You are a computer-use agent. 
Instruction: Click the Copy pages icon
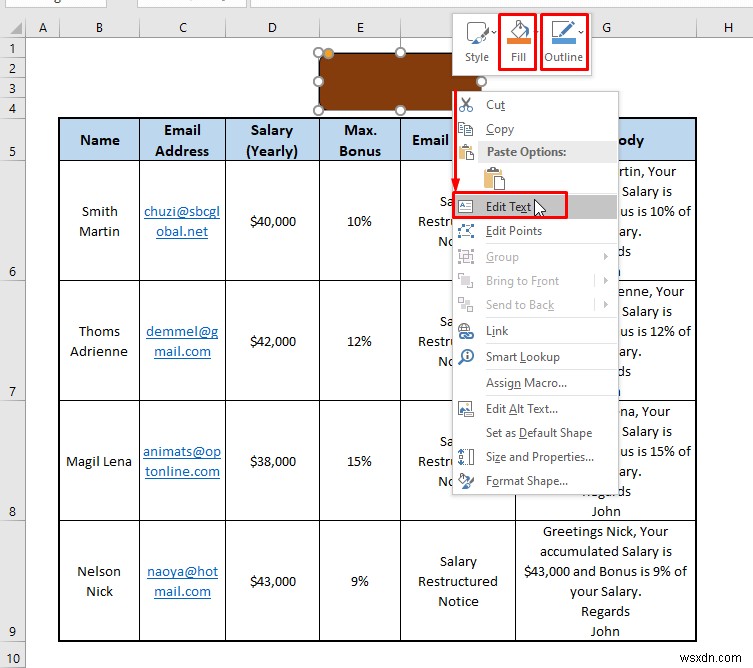point(465,129)
